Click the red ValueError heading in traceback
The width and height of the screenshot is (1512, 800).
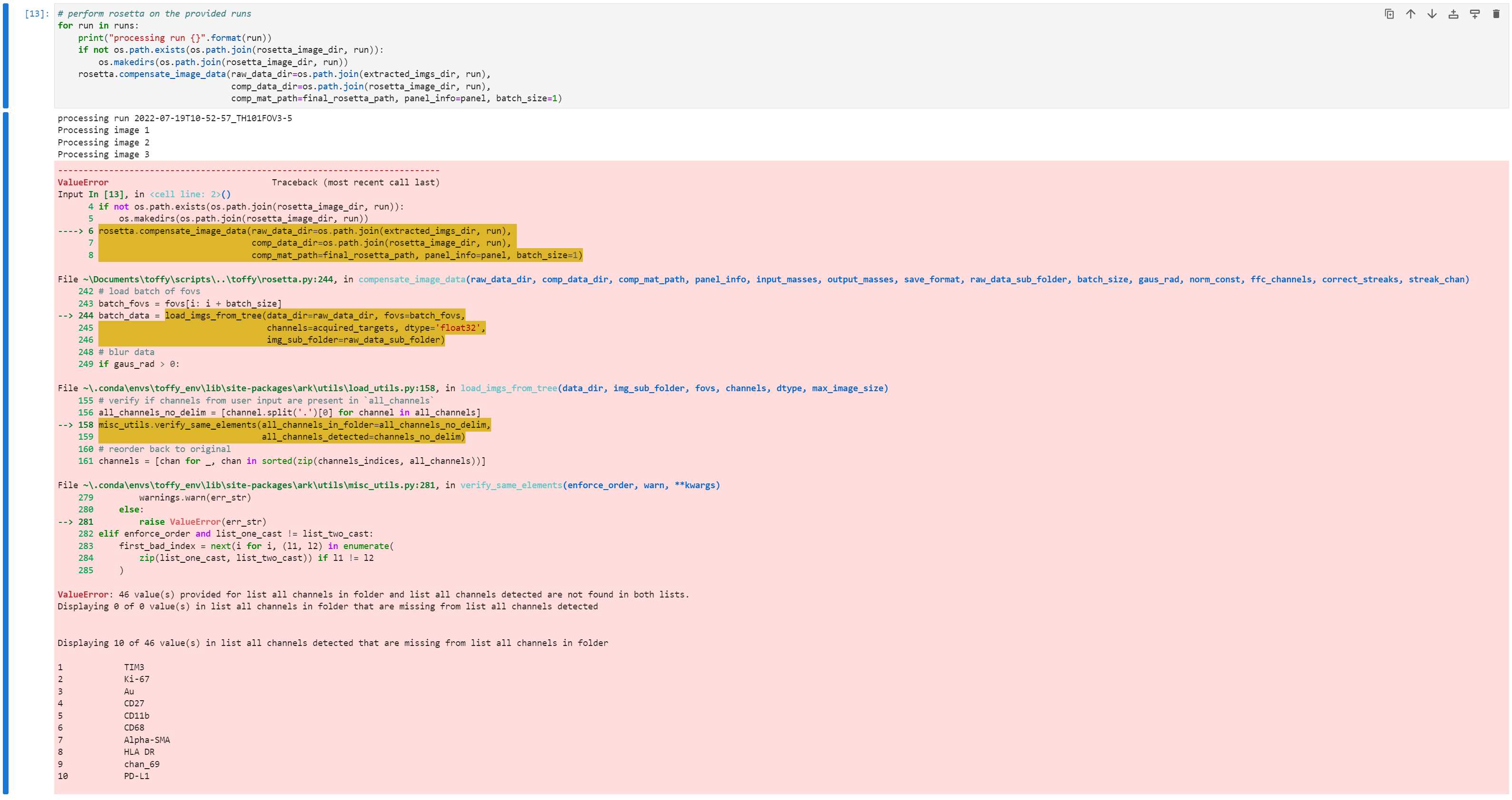pos(83,183)
